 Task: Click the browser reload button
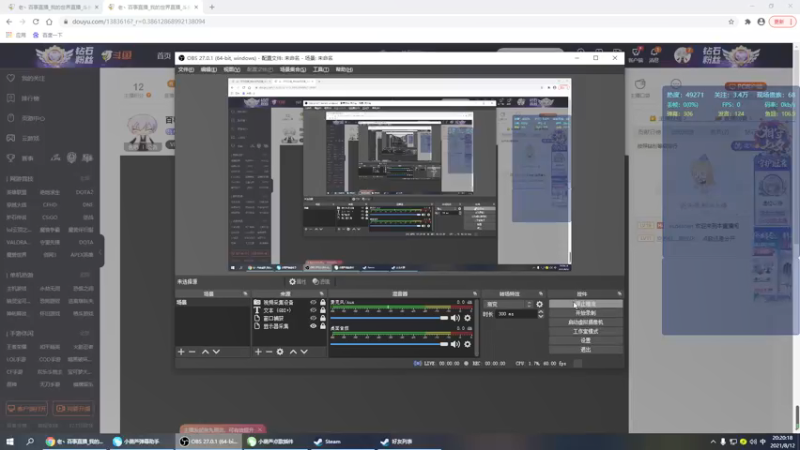coord(36,21)
